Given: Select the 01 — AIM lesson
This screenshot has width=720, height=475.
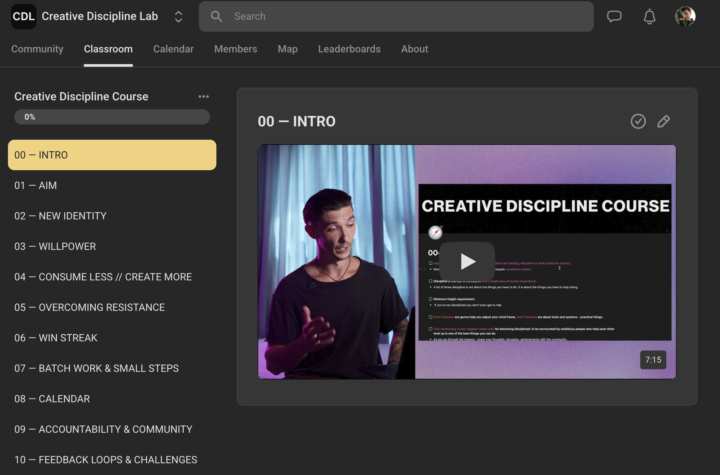Looking at the screenshot, I should tap(36, 186).
